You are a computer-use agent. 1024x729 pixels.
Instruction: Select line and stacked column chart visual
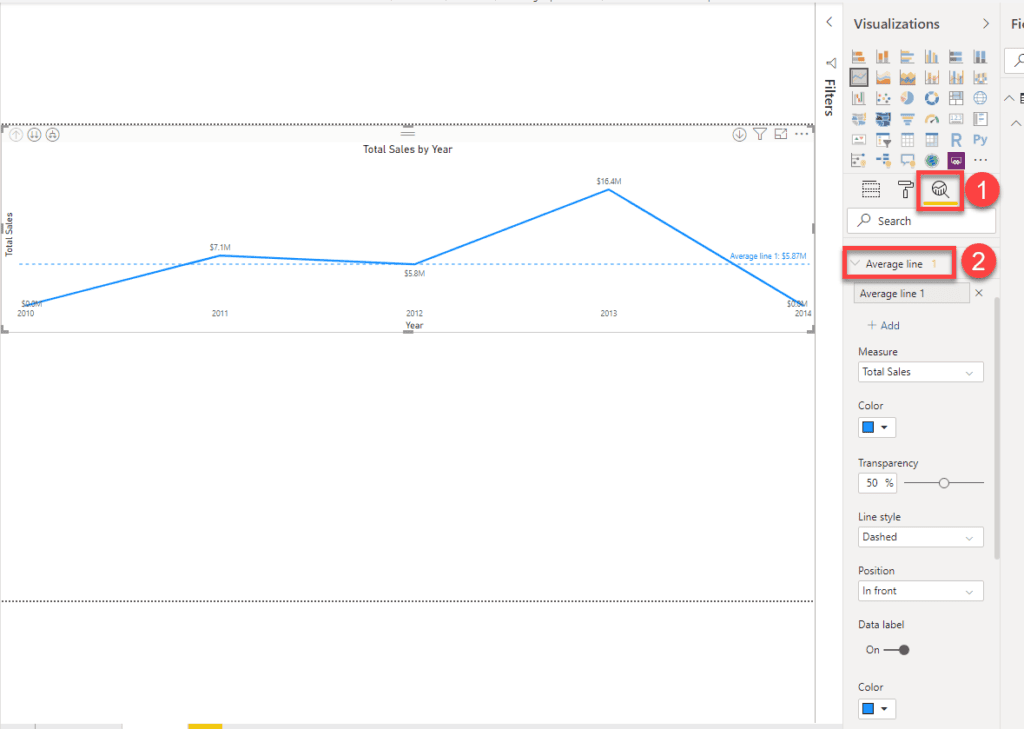pyautogui.click(x=931, y=78)
